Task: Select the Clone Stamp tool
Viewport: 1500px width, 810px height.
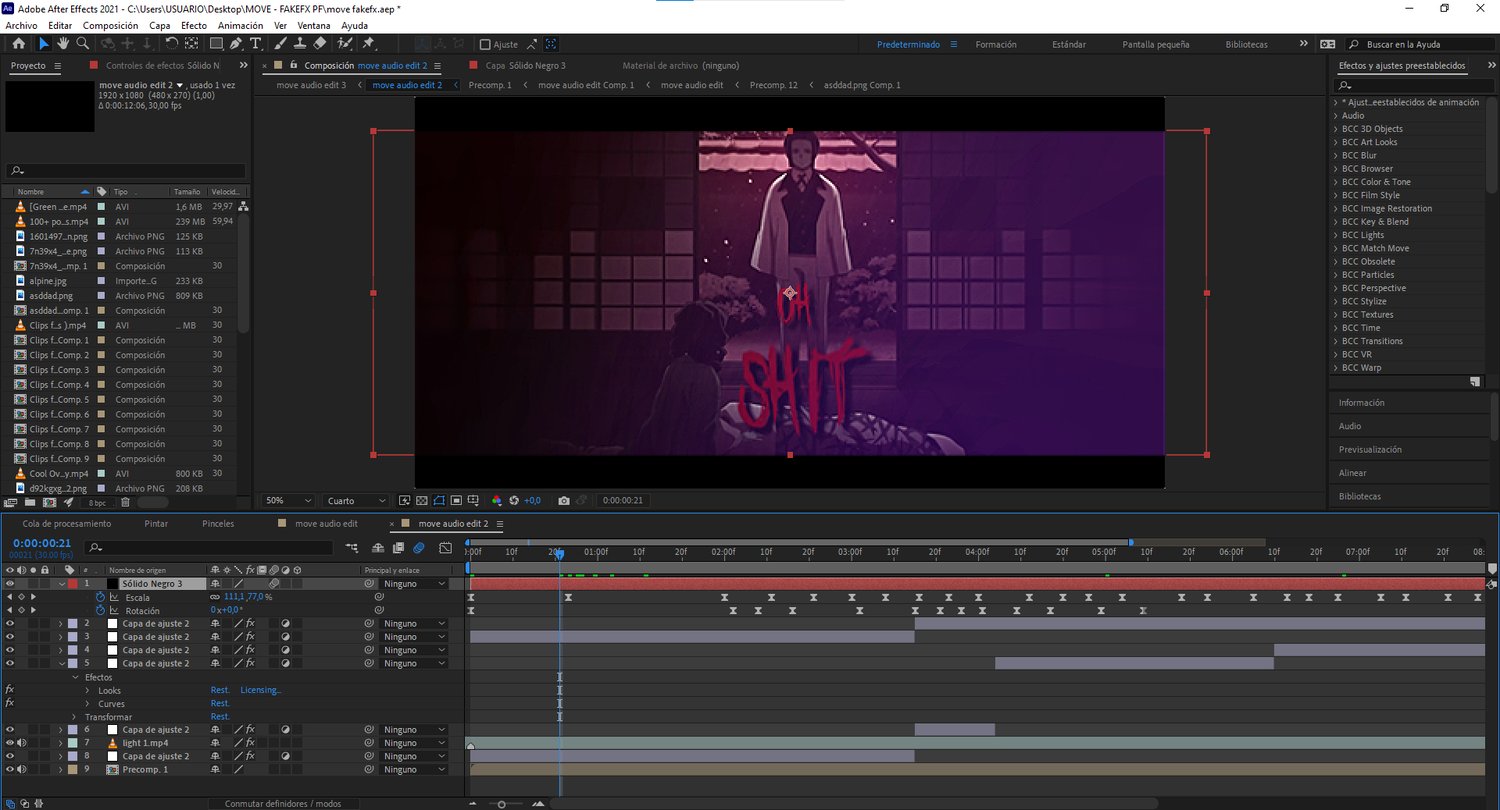Action: click(300, 44)
